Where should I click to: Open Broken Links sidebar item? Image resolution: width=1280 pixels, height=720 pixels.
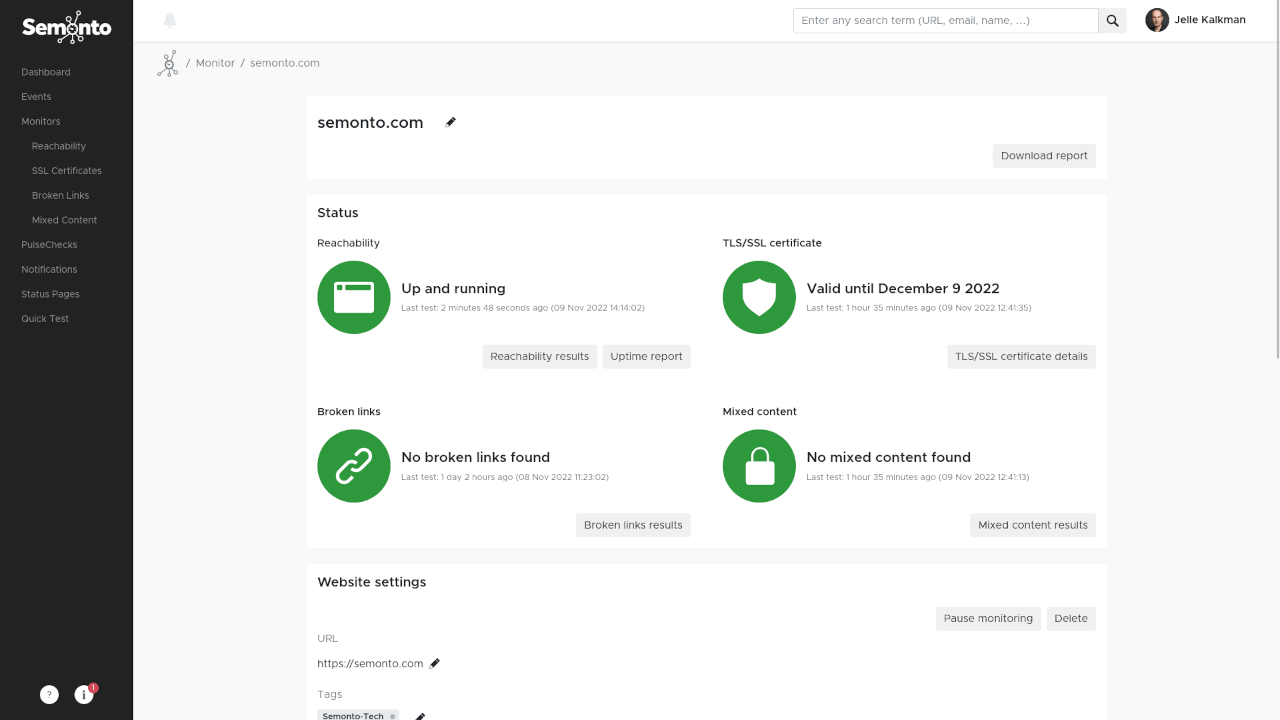[x=60, y=195]
